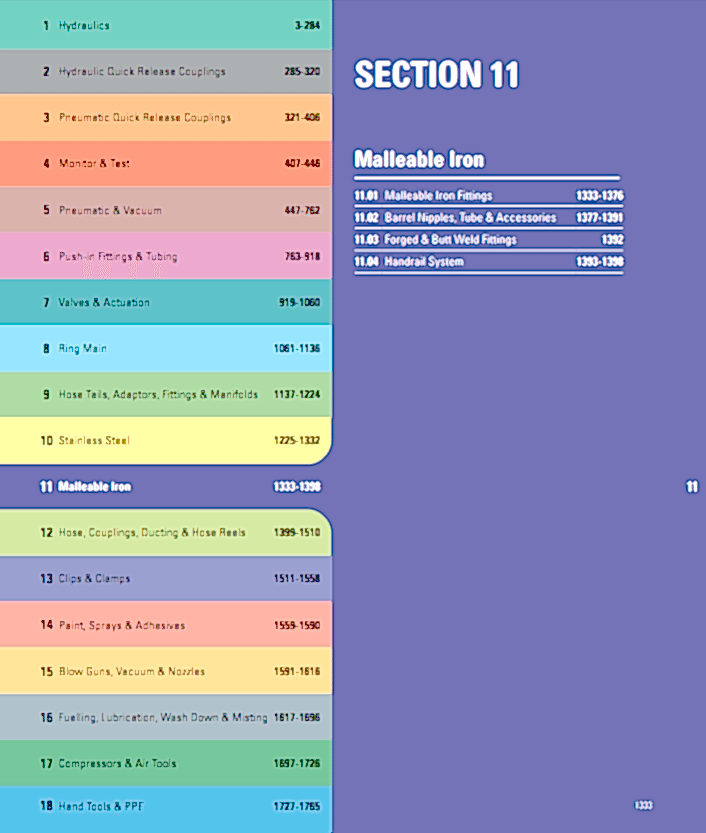Open Hose, Couplings, Ducting & Hose Reels
The image size is (706, 833).
click(166, 532)
